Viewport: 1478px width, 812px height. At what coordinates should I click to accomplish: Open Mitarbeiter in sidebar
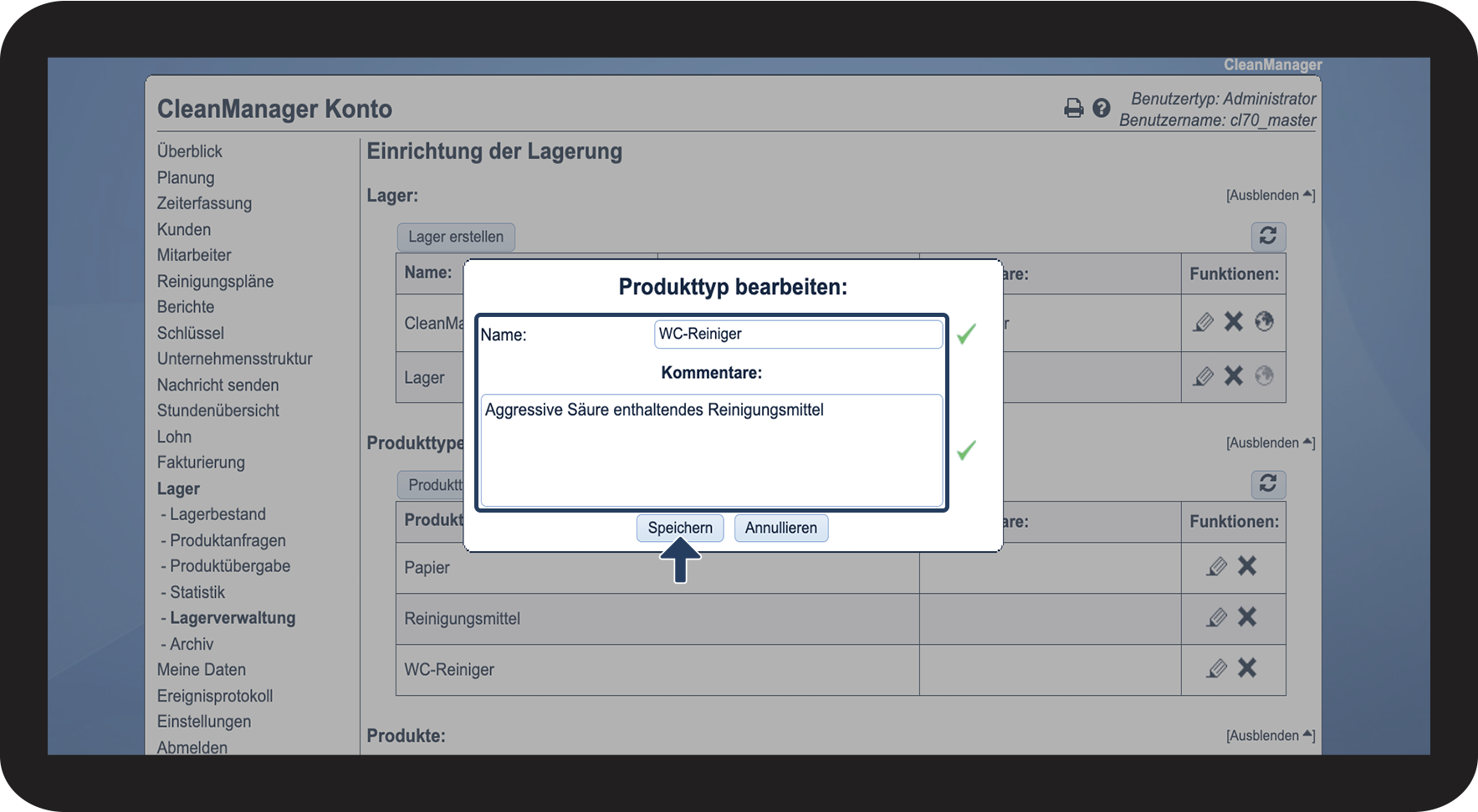(x=194, y=255)
